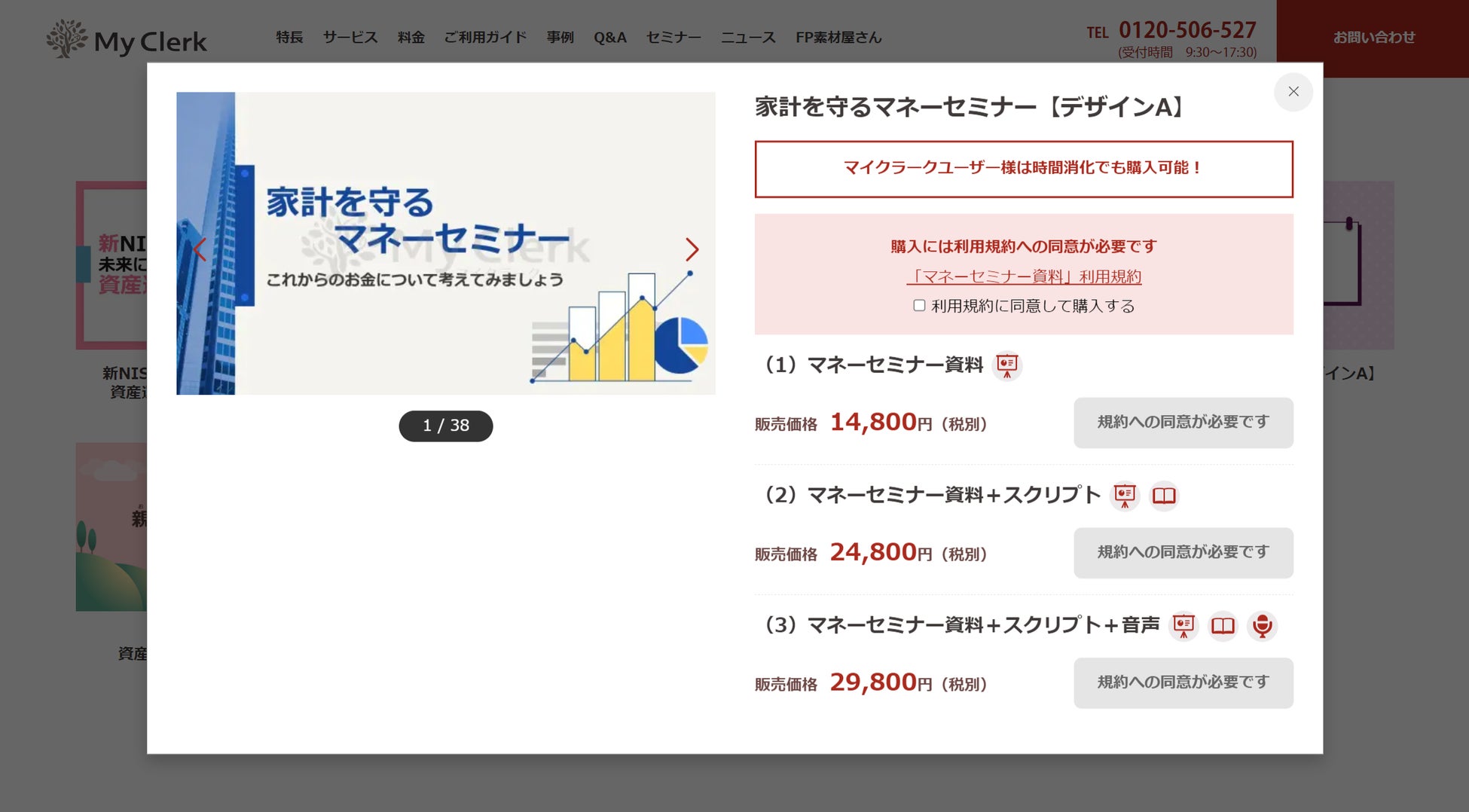Click the modal title 家計を守るマネーセミナー【デザインA】
The image size is (1469, 812).
tap(973, 107)
